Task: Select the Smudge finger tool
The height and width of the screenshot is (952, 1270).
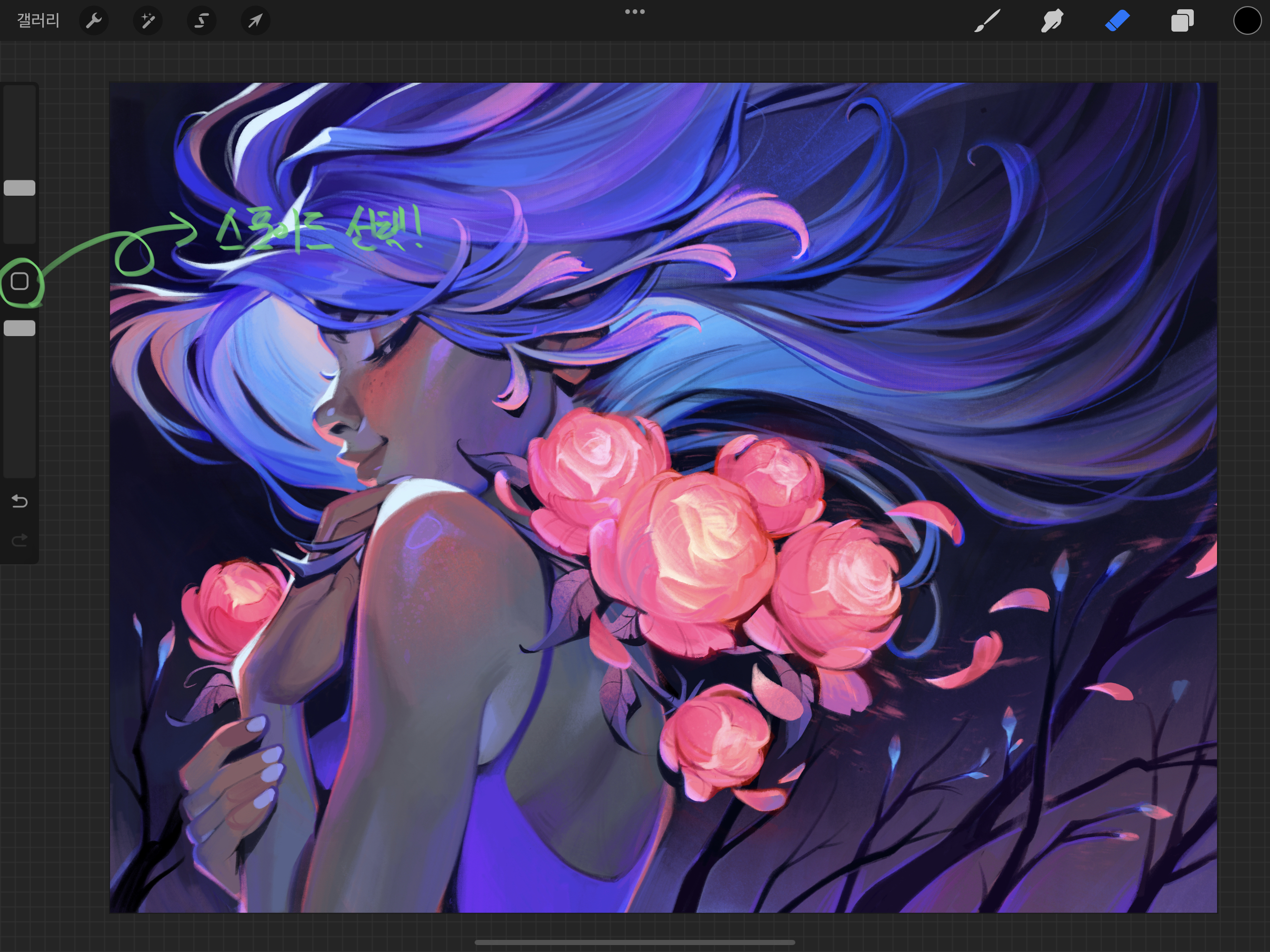Action: [x=1052, y=21]
